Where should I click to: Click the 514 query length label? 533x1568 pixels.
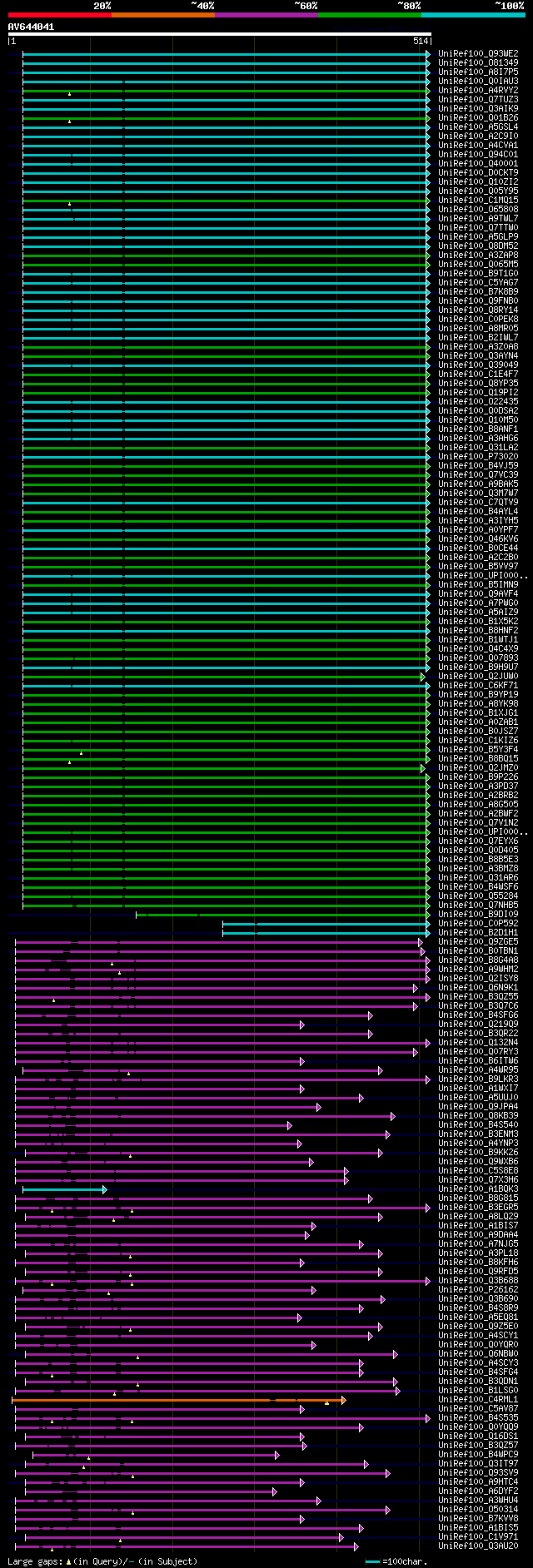pos(421,41)
